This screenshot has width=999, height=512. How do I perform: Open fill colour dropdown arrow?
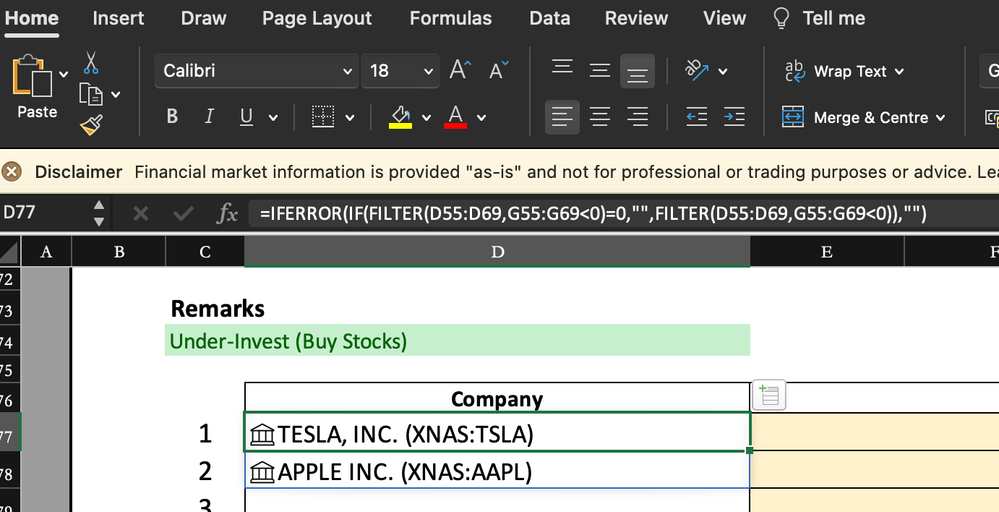[426, 117]
